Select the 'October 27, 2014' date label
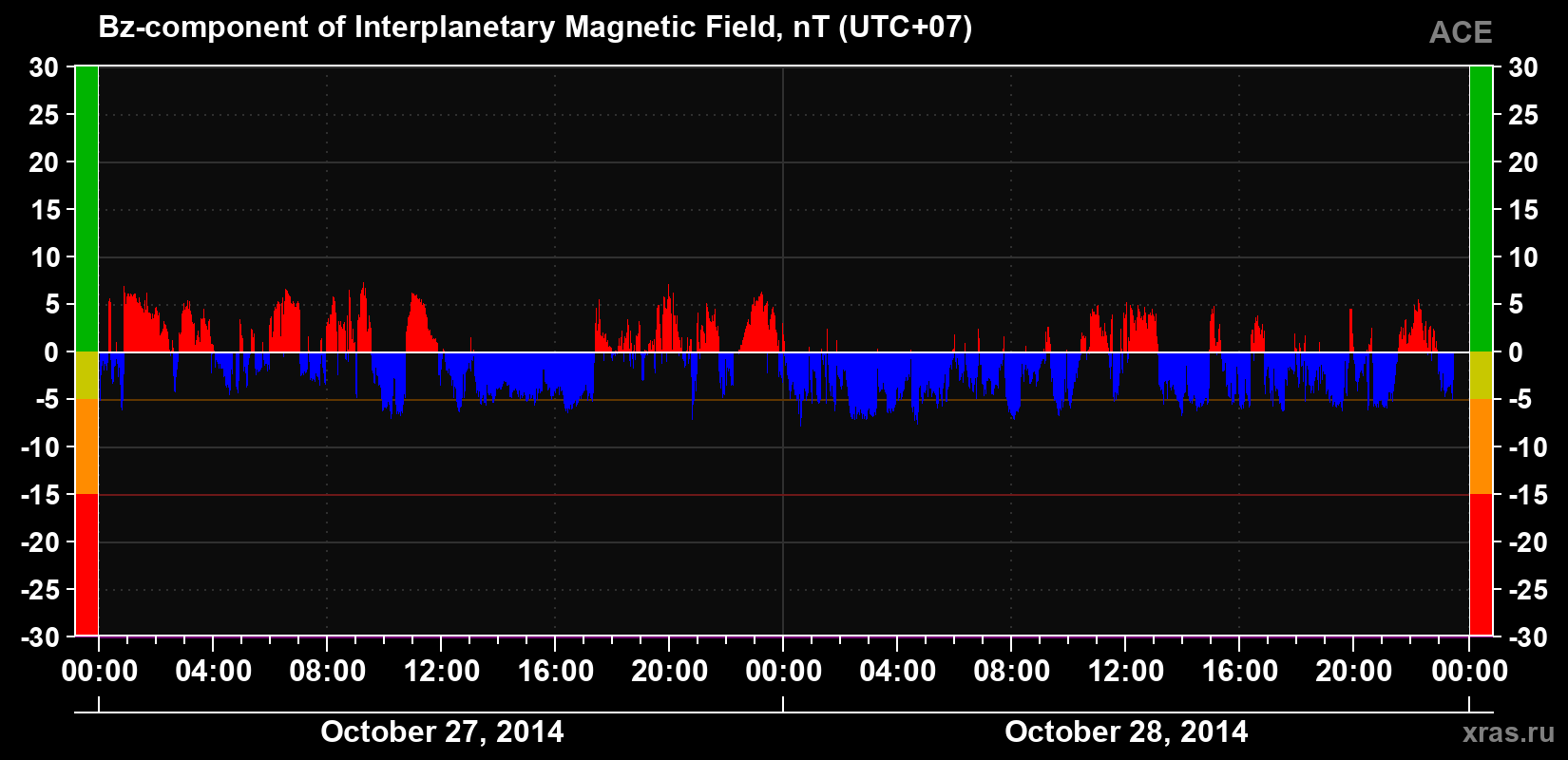Image resolution: width=1568 pixels, height=760 pixels. click(442, 731)
